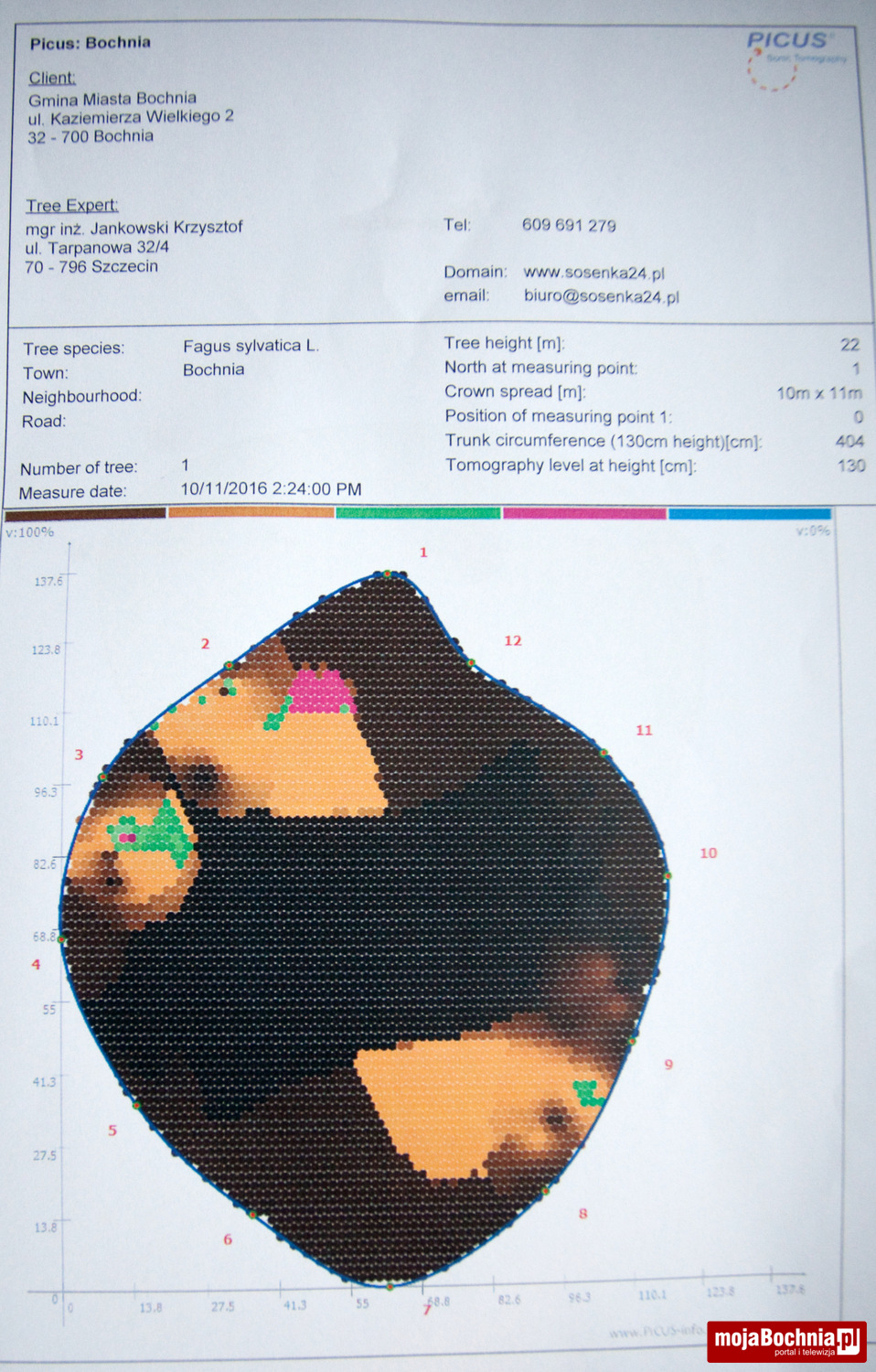Click the PICUS logo in header
876x1372 pixels.
(787, 41)
